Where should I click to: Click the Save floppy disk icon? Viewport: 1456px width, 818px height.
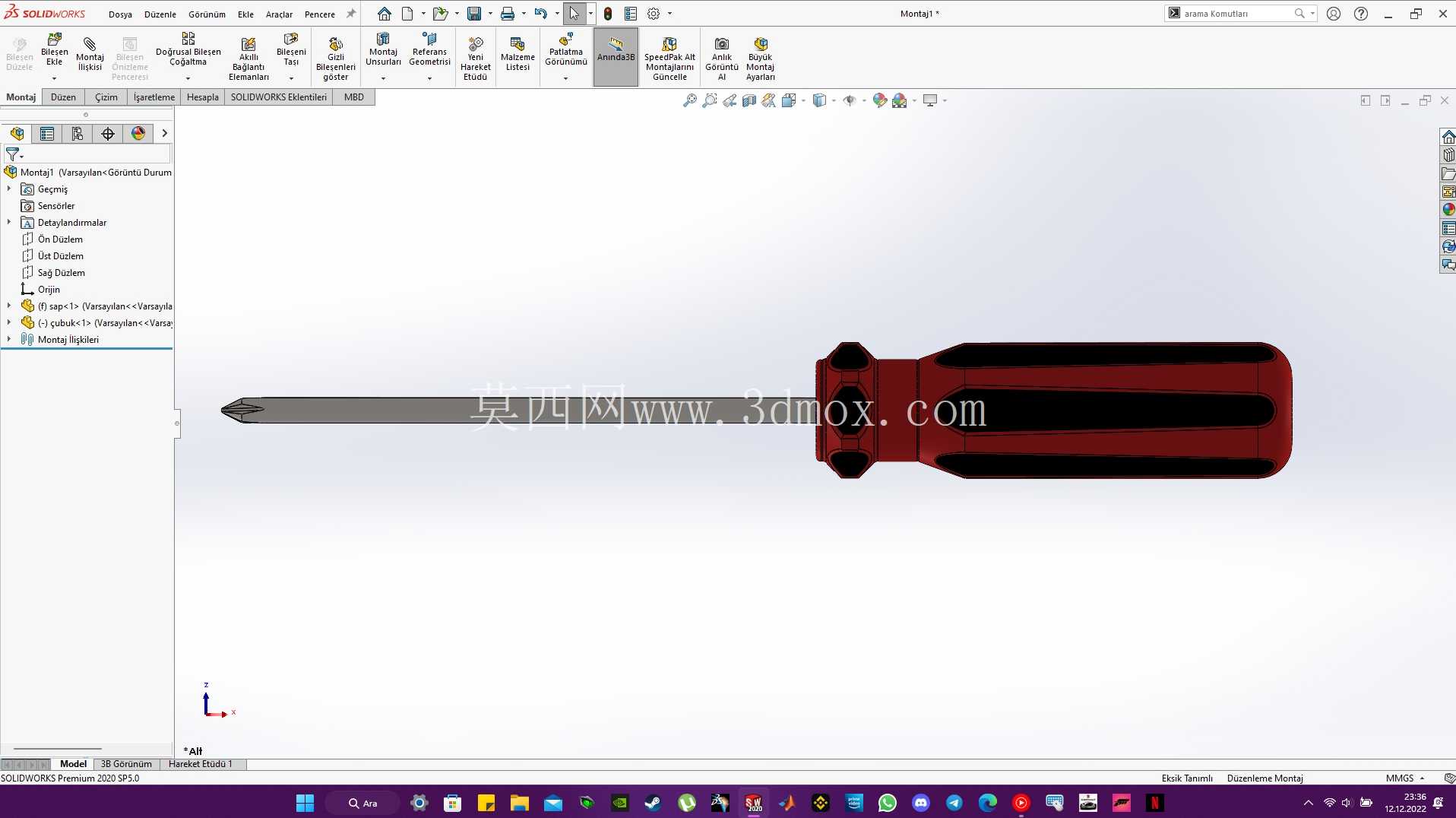point(474,14)
